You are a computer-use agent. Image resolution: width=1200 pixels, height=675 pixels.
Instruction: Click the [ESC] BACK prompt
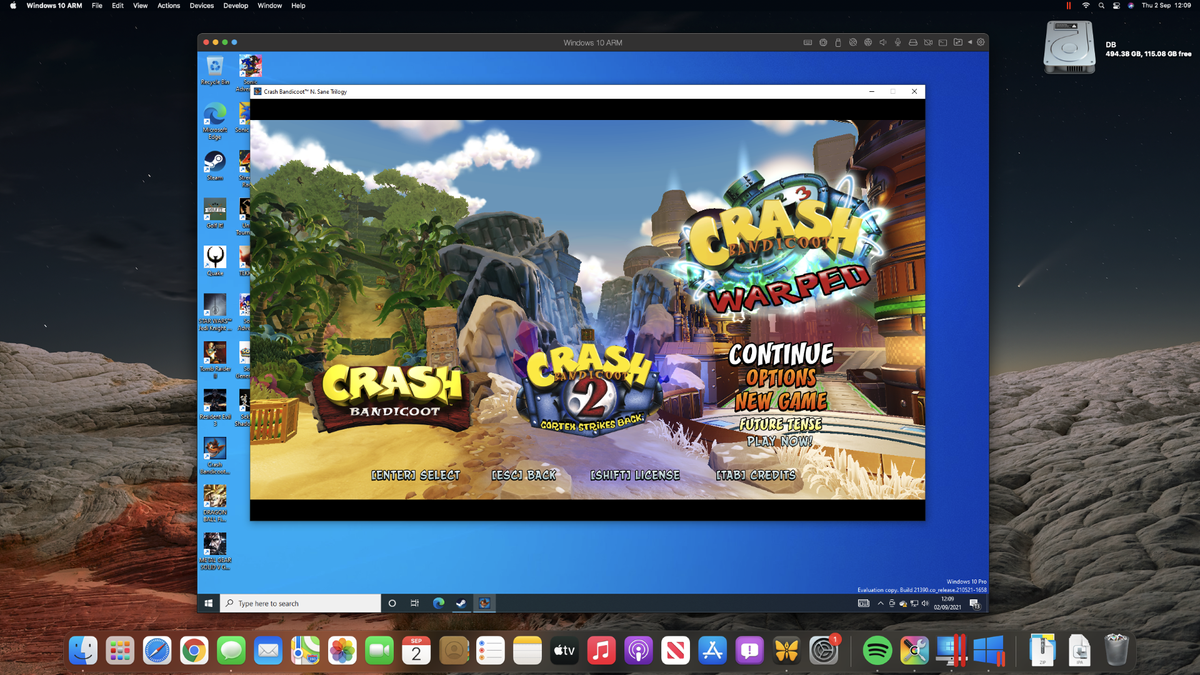523,475
